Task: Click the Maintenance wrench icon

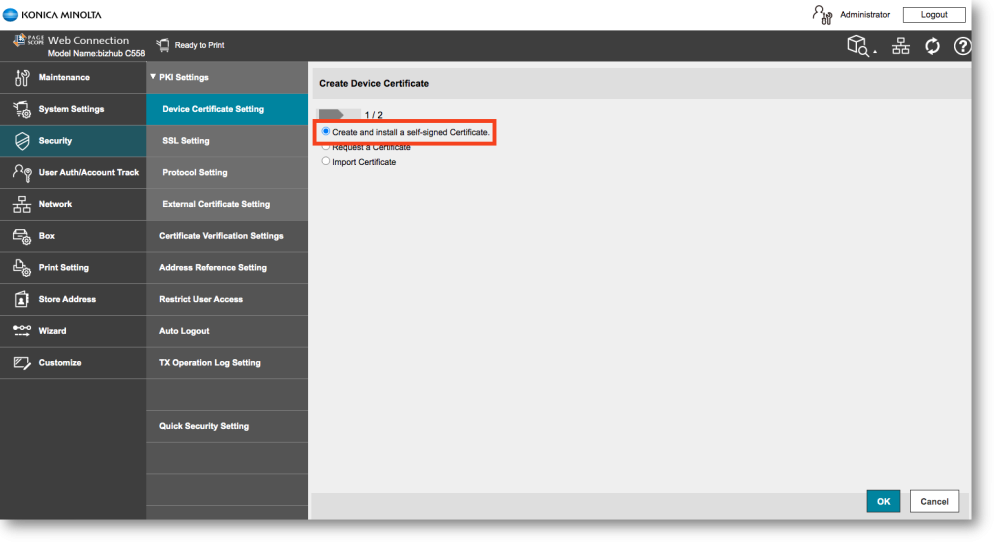Action: tap(22, 77)
